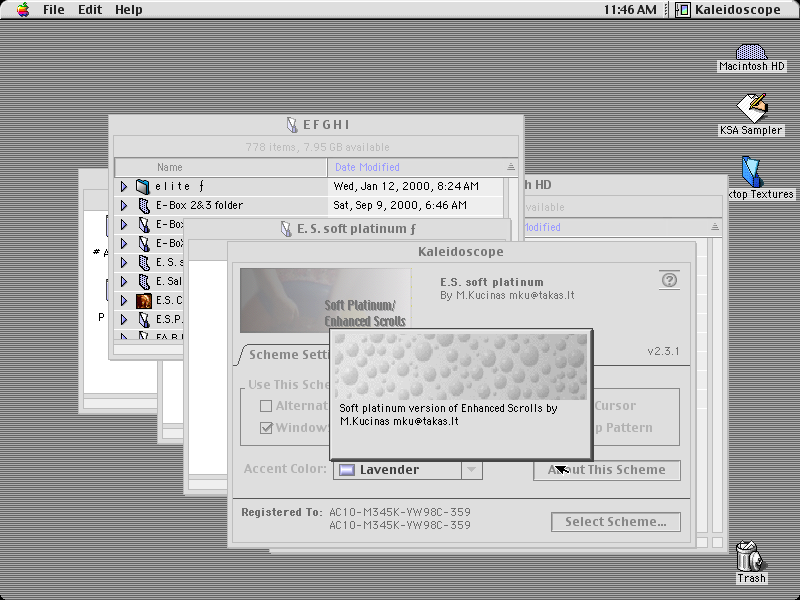Expand the E-Box 2&3 folder row
Viewport: 800px width, 600px height.
123,205
